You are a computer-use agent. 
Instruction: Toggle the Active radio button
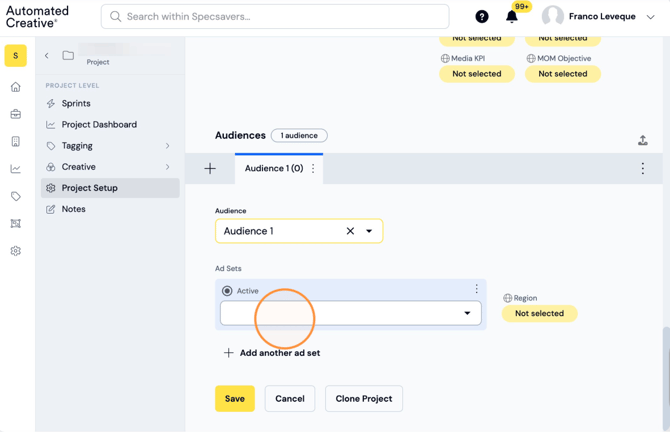pos(227,291)
